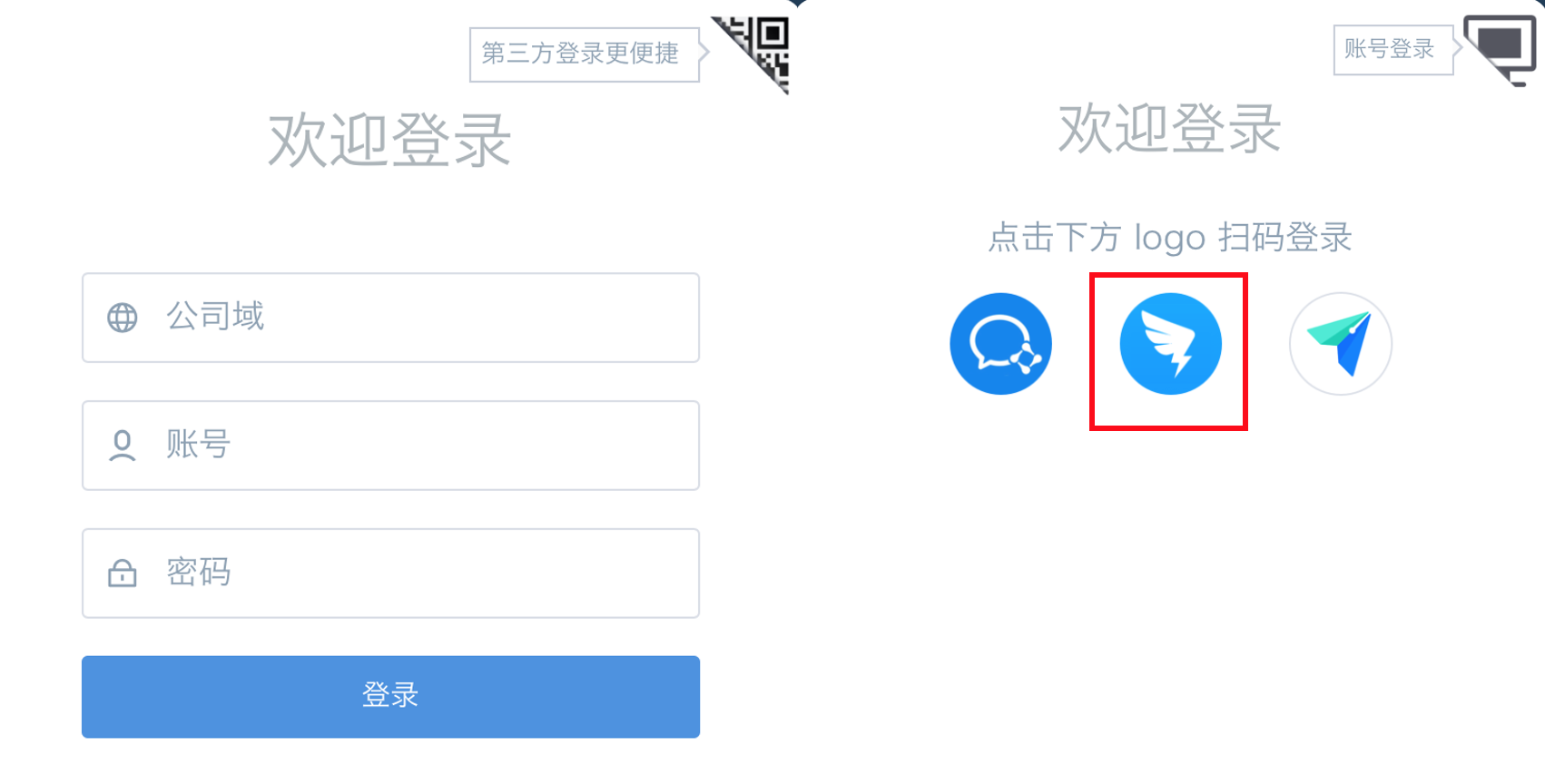The height and width of the screenshot is (784, 1545).
Task: Select the Feishu paper plane logo
Action: tap(1341, 344)
